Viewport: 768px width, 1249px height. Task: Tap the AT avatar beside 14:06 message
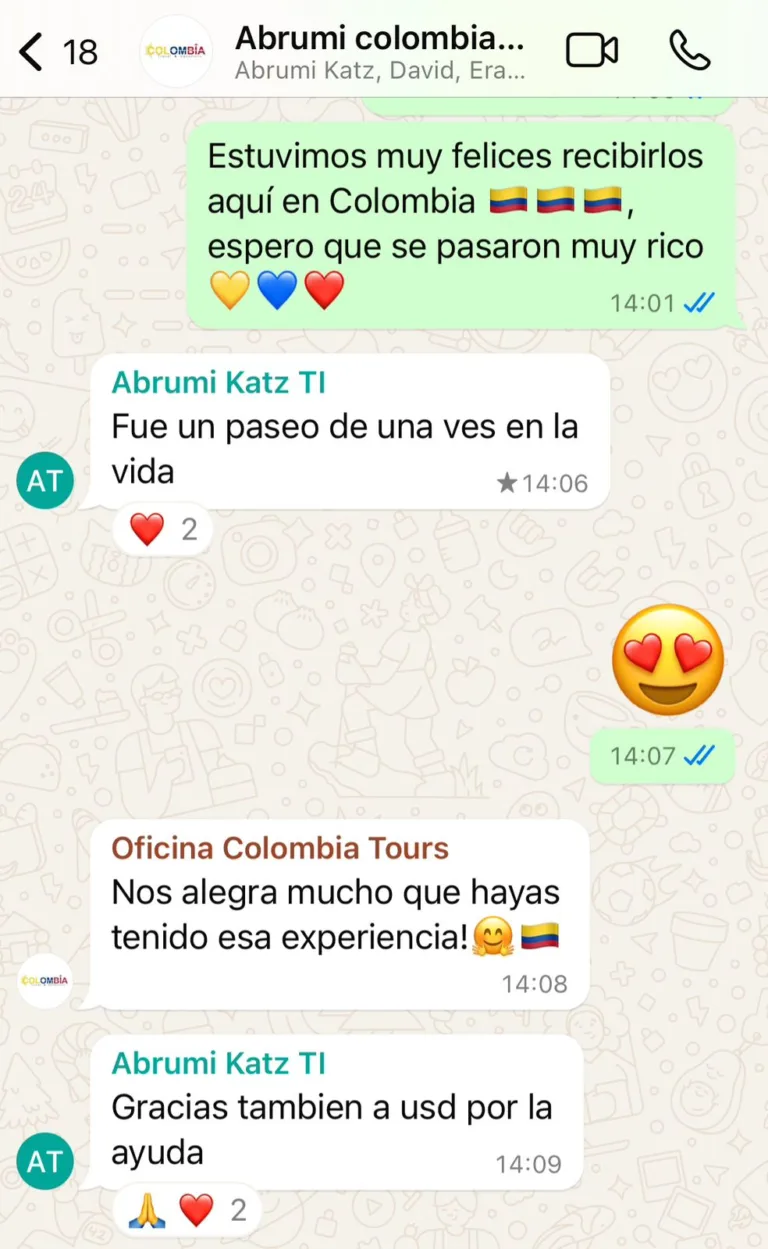point(45,481)
